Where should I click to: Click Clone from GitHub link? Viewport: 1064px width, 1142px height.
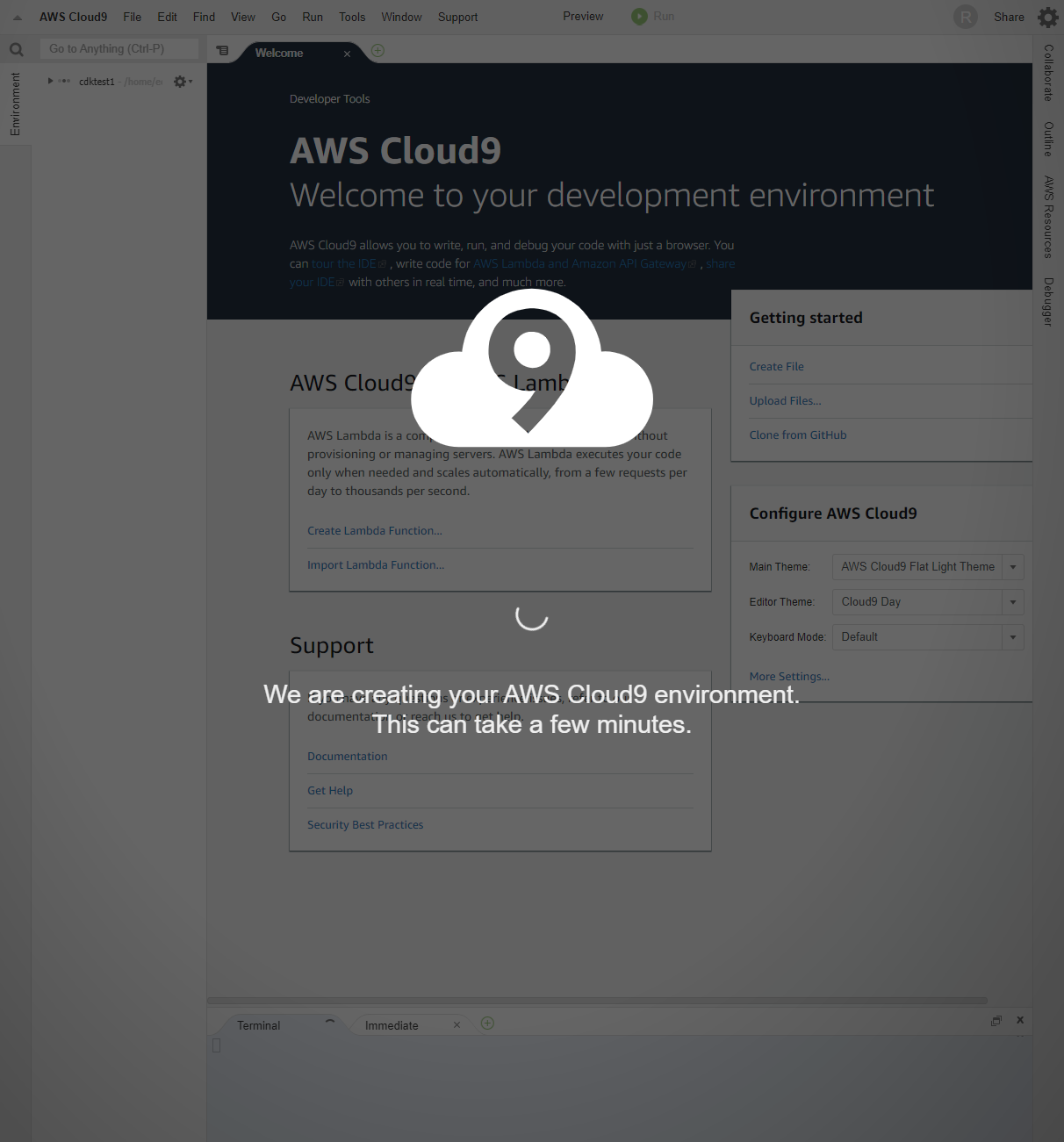(x=798, y=435)
